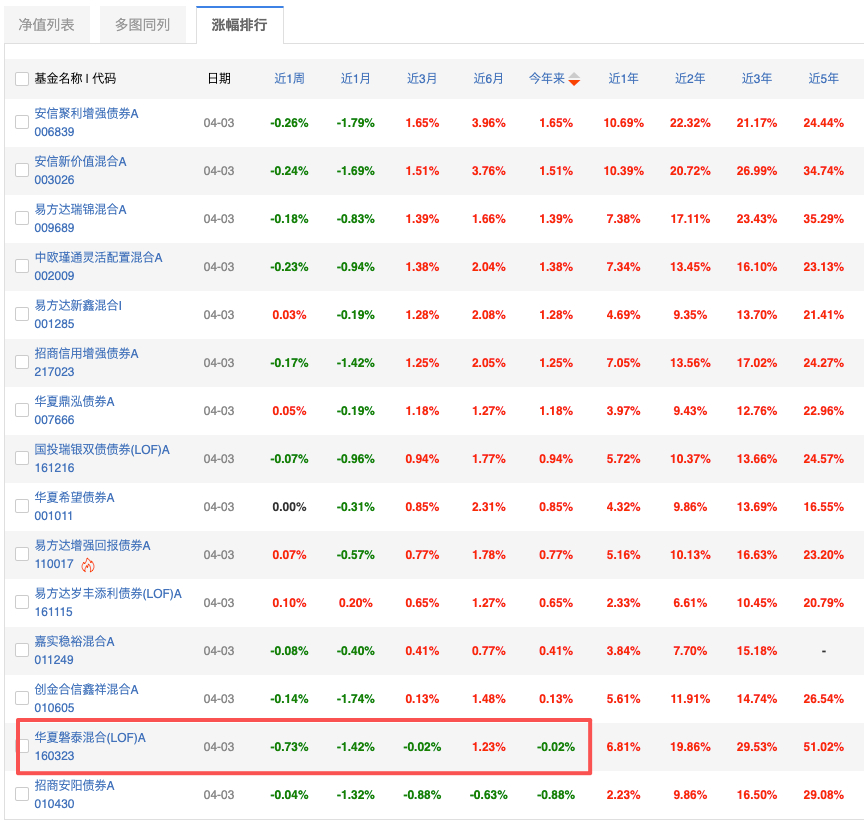
Task: Check the box for 安信聚利增强债券A
Action: pyautogui.click(x=22, y=121)
